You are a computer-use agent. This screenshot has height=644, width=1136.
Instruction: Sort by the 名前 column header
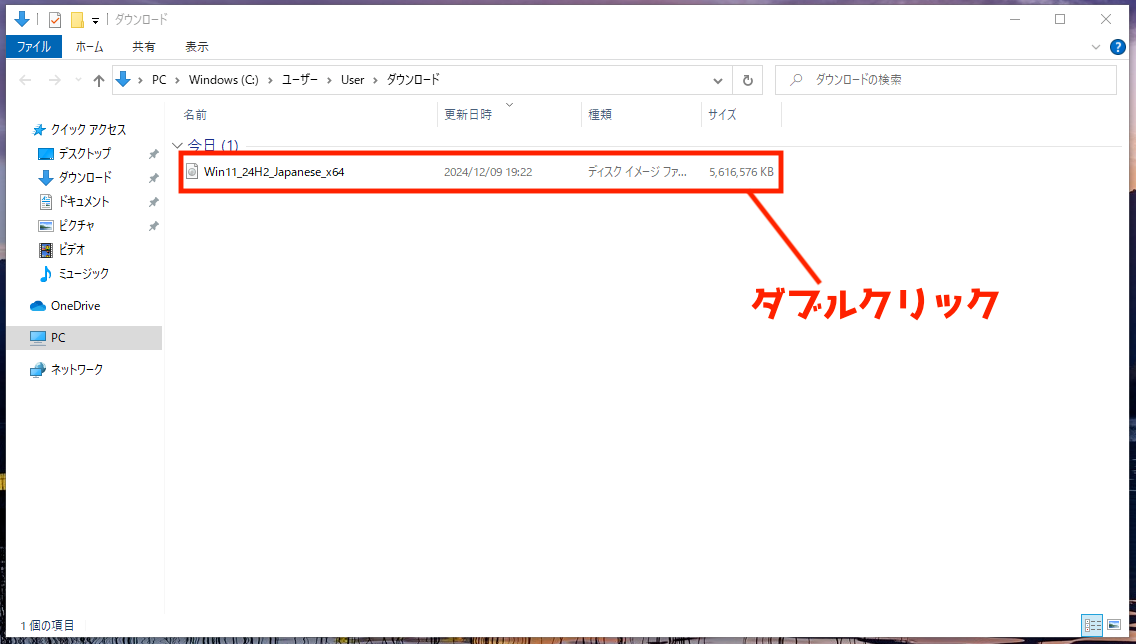195,114
